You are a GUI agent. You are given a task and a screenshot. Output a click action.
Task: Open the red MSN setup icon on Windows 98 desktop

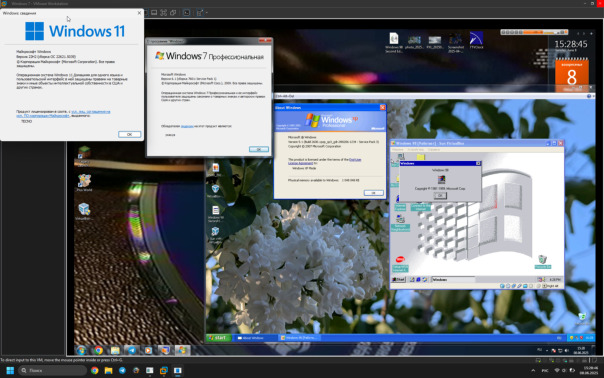tap(400, 263)
